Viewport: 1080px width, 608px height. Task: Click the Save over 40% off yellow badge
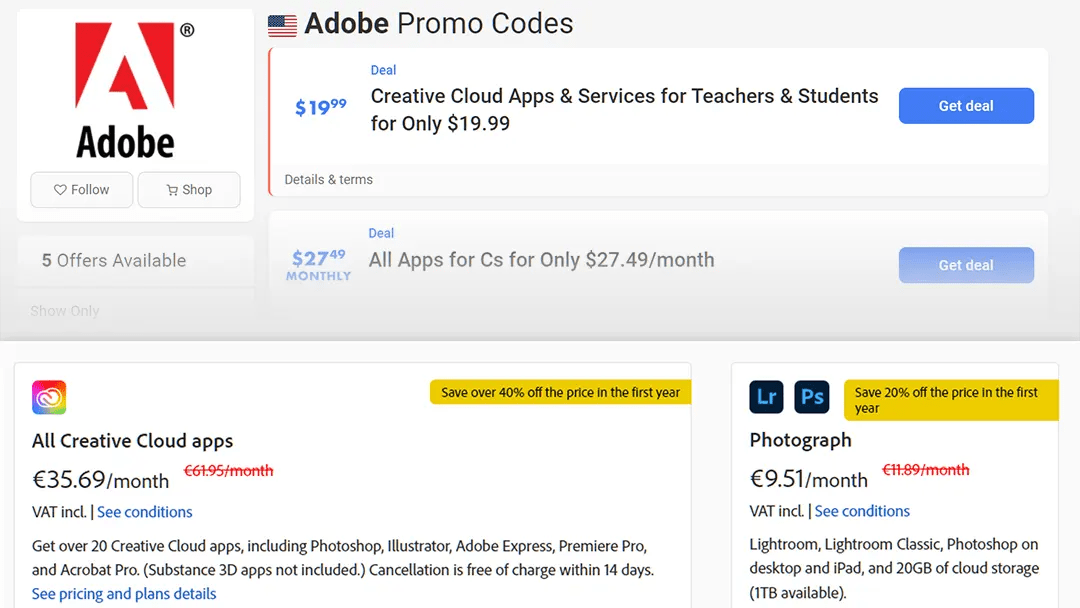(560, 392)
